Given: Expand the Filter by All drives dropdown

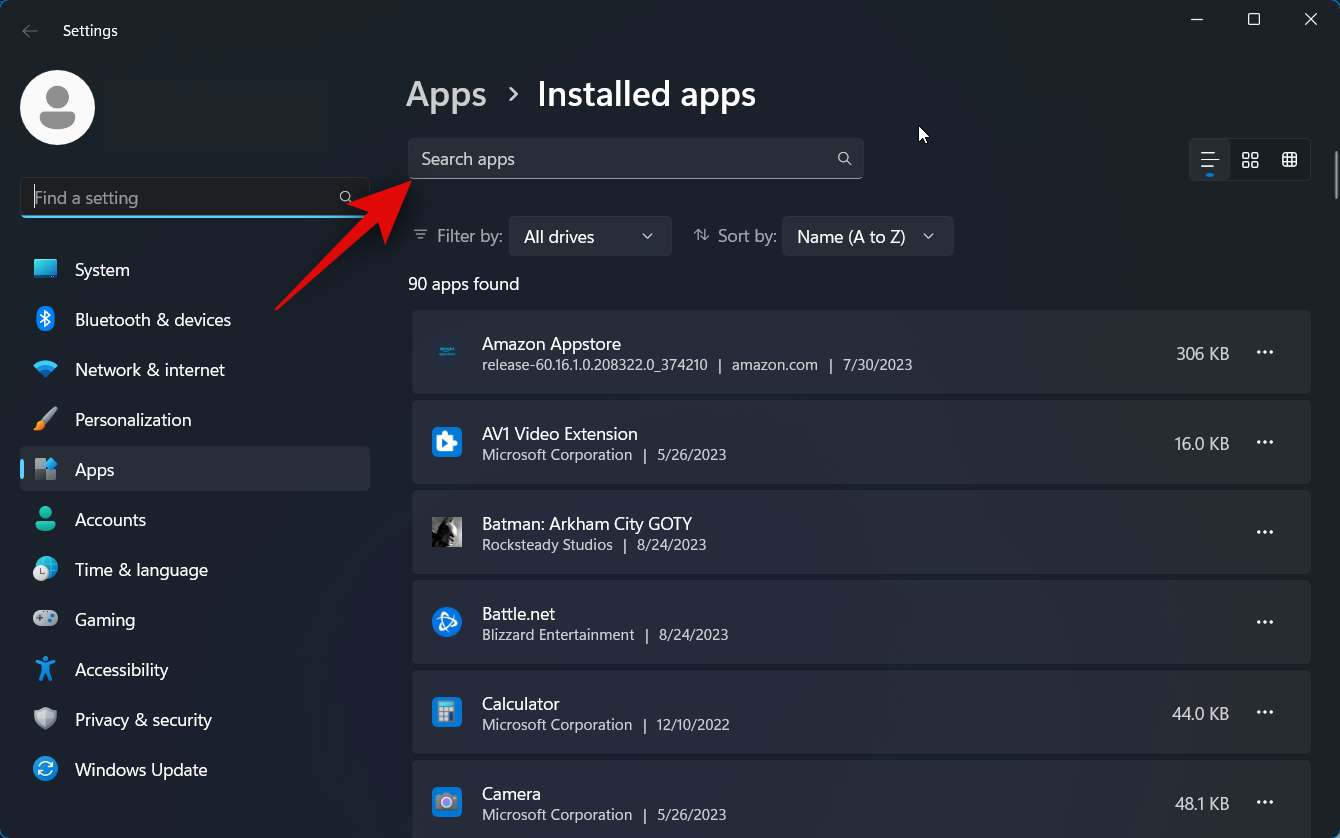Looking at the screenshot, I should click(x=589, y=237).
